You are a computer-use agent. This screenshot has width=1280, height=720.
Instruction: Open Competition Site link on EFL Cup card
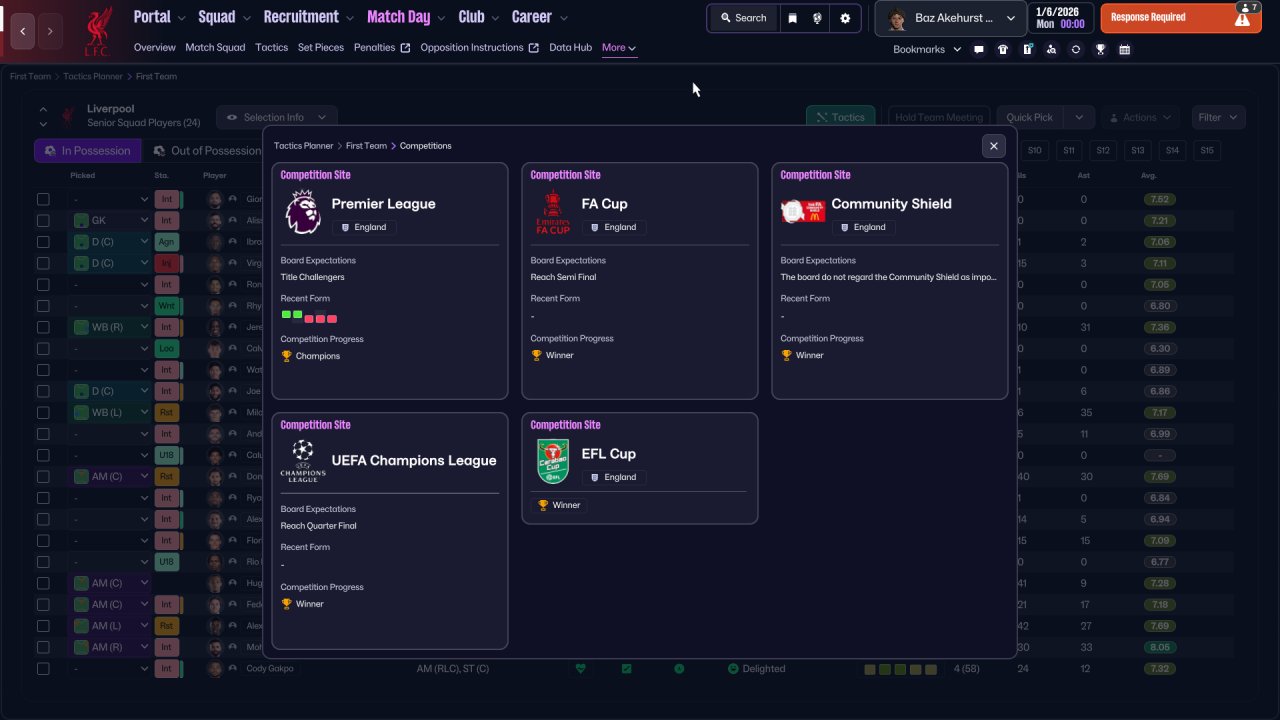click(x=565, y=425)
